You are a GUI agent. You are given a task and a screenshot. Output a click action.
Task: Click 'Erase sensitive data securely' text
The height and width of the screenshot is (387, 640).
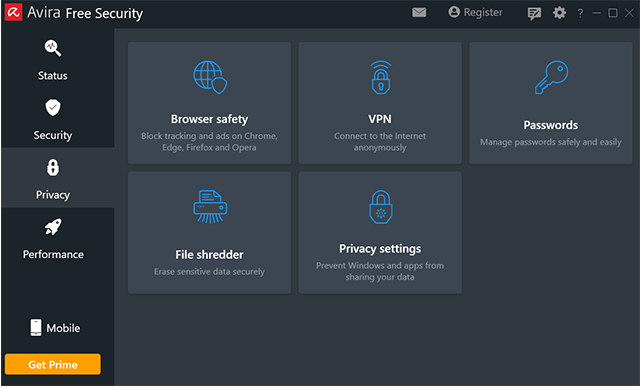(209, 271)
